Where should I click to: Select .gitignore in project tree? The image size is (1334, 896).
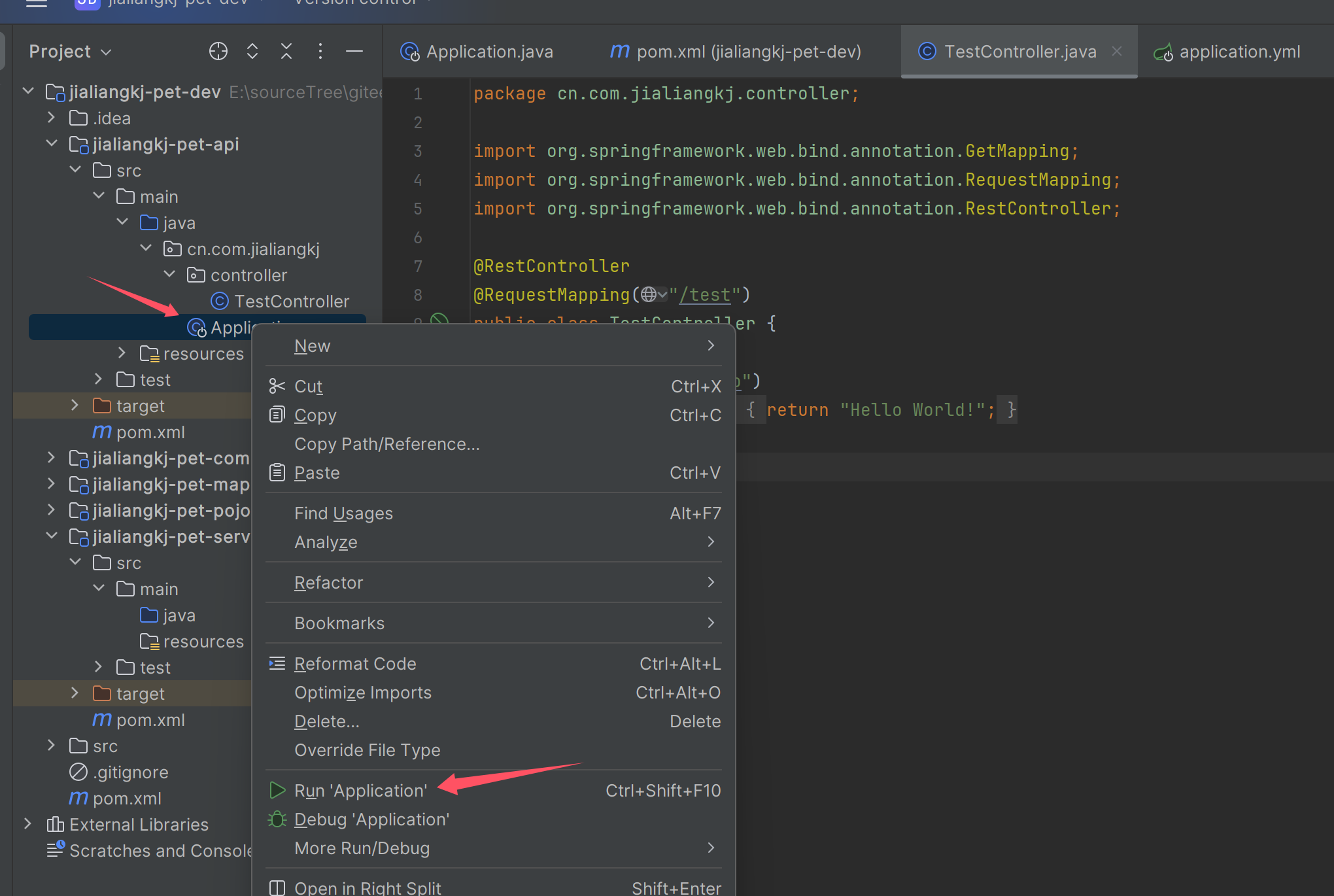pos(131,772)
